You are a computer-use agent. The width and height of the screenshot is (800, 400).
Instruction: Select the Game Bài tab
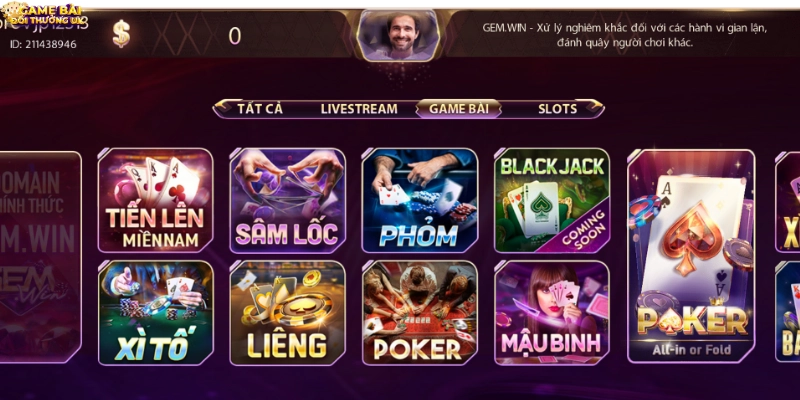458,109
